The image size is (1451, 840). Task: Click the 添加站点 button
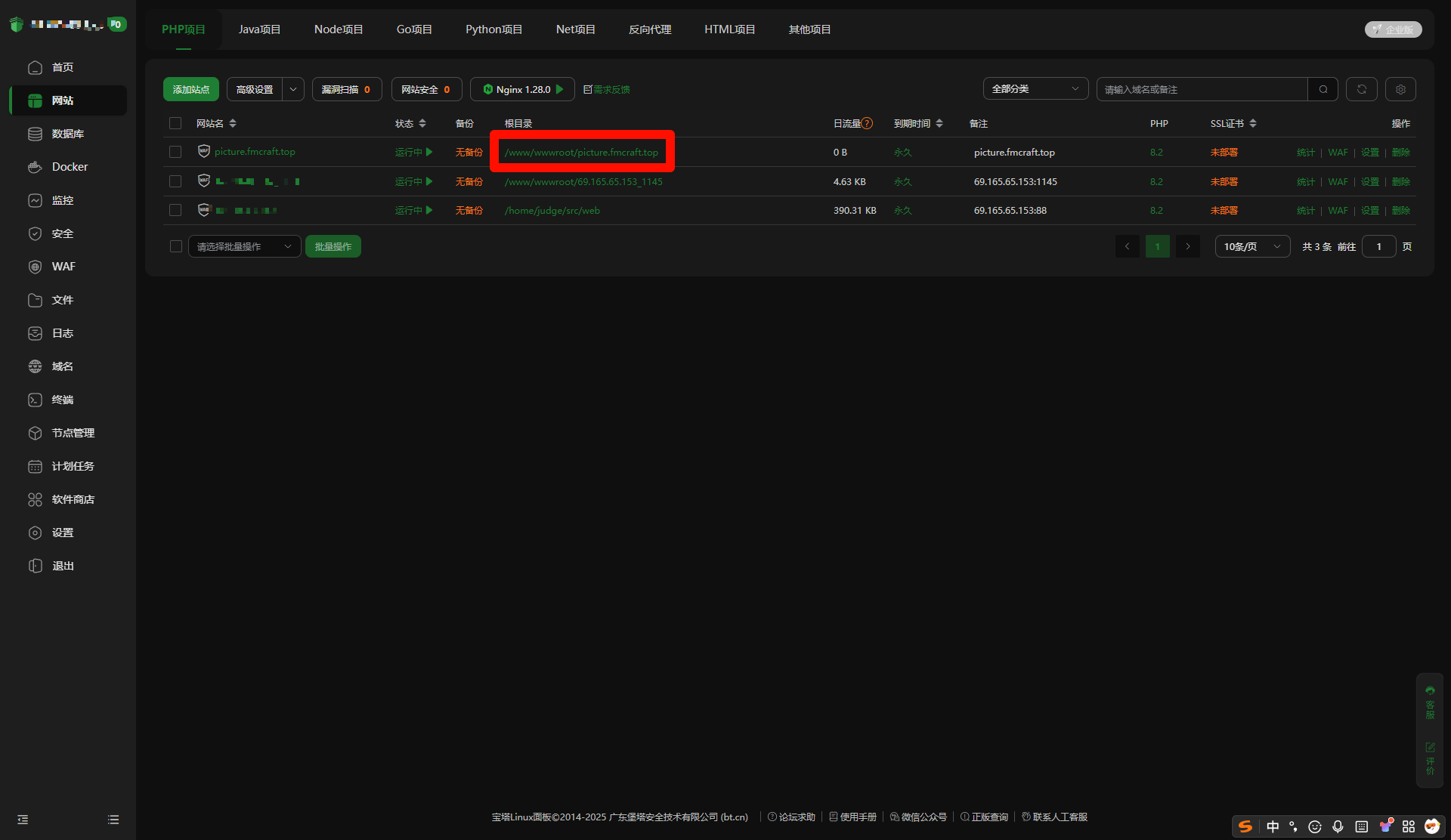(190, 89)
